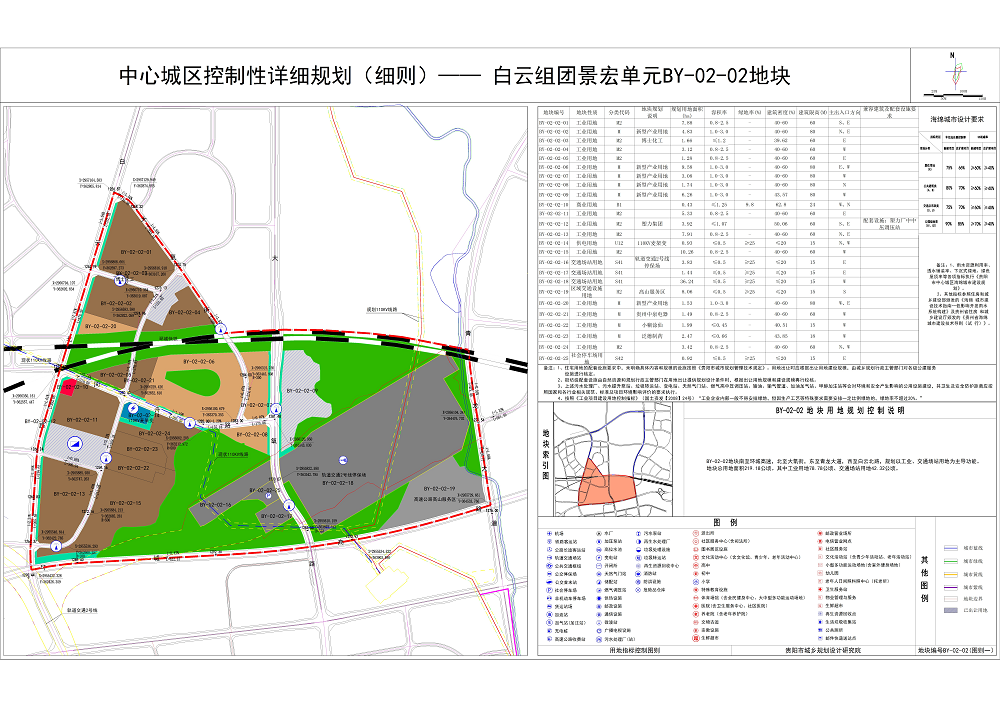Viewport: 1000px width, 707px height.
Task: Select the 派出所 legend icon
Action: (696, 534)
